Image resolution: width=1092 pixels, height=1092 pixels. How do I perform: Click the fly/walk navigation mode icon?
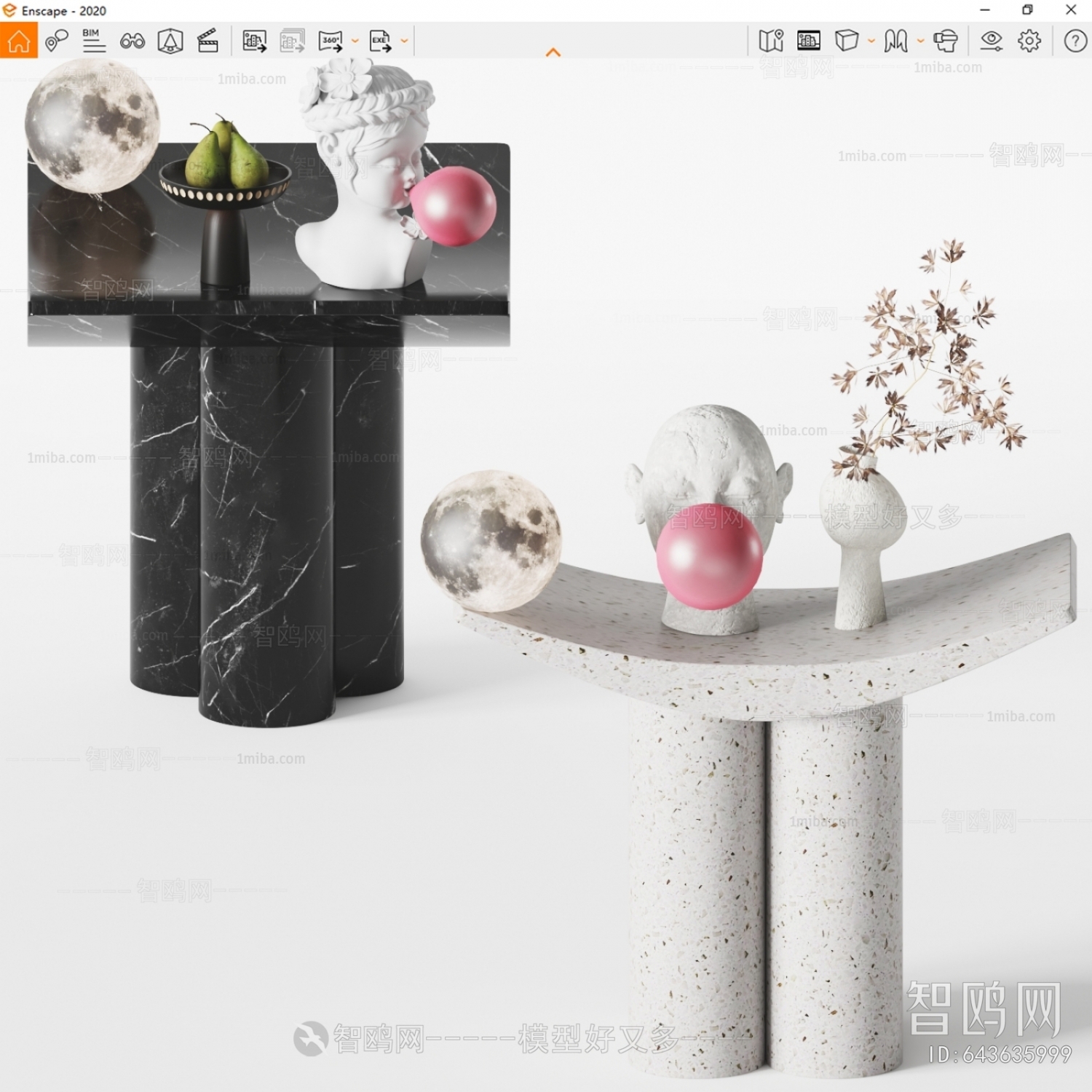pos(896,41)
